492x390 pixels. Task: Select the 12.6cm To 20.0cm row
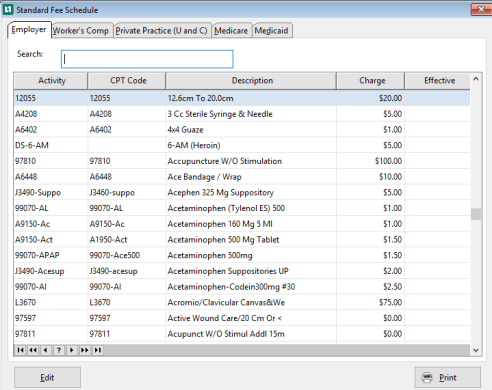(242, 98)
